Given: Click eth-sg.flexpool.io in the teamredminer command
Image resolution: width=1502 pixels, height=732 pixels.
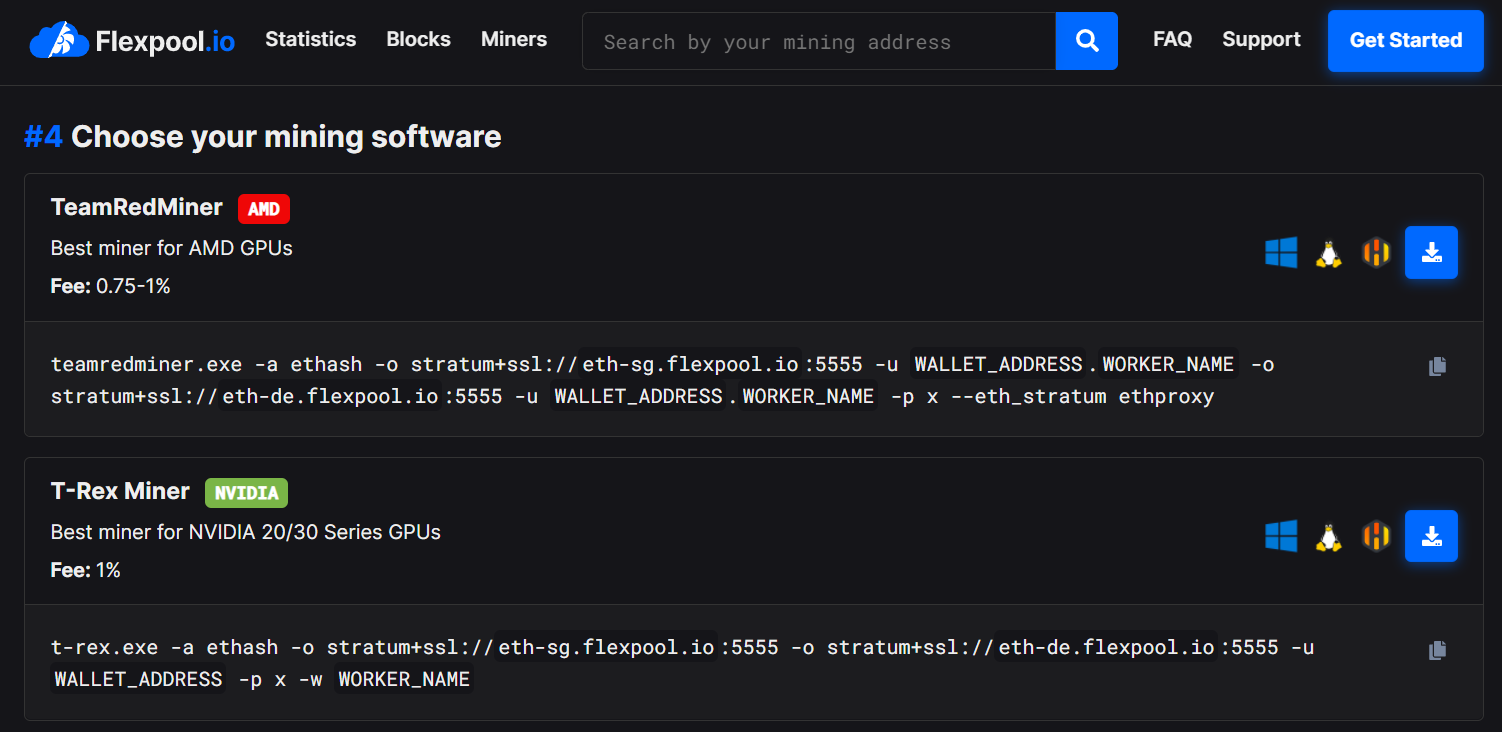Looking at the screenshot, I should coord(691,364).
